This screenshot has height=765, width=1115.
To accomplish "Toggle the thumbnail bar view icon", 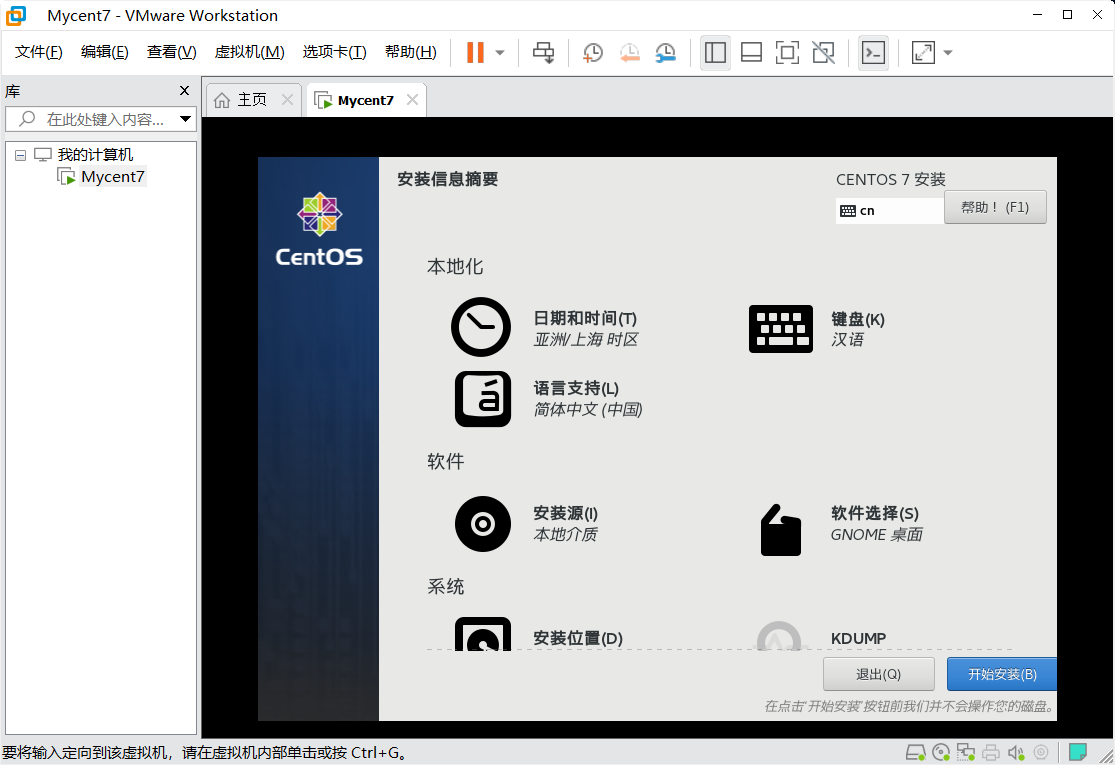I will coord(751,53).
